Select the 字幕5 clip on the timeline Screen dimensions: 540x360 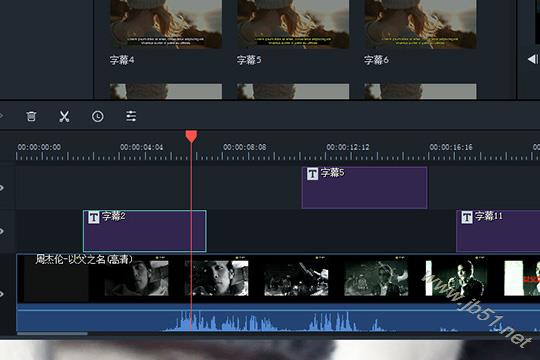364,188
